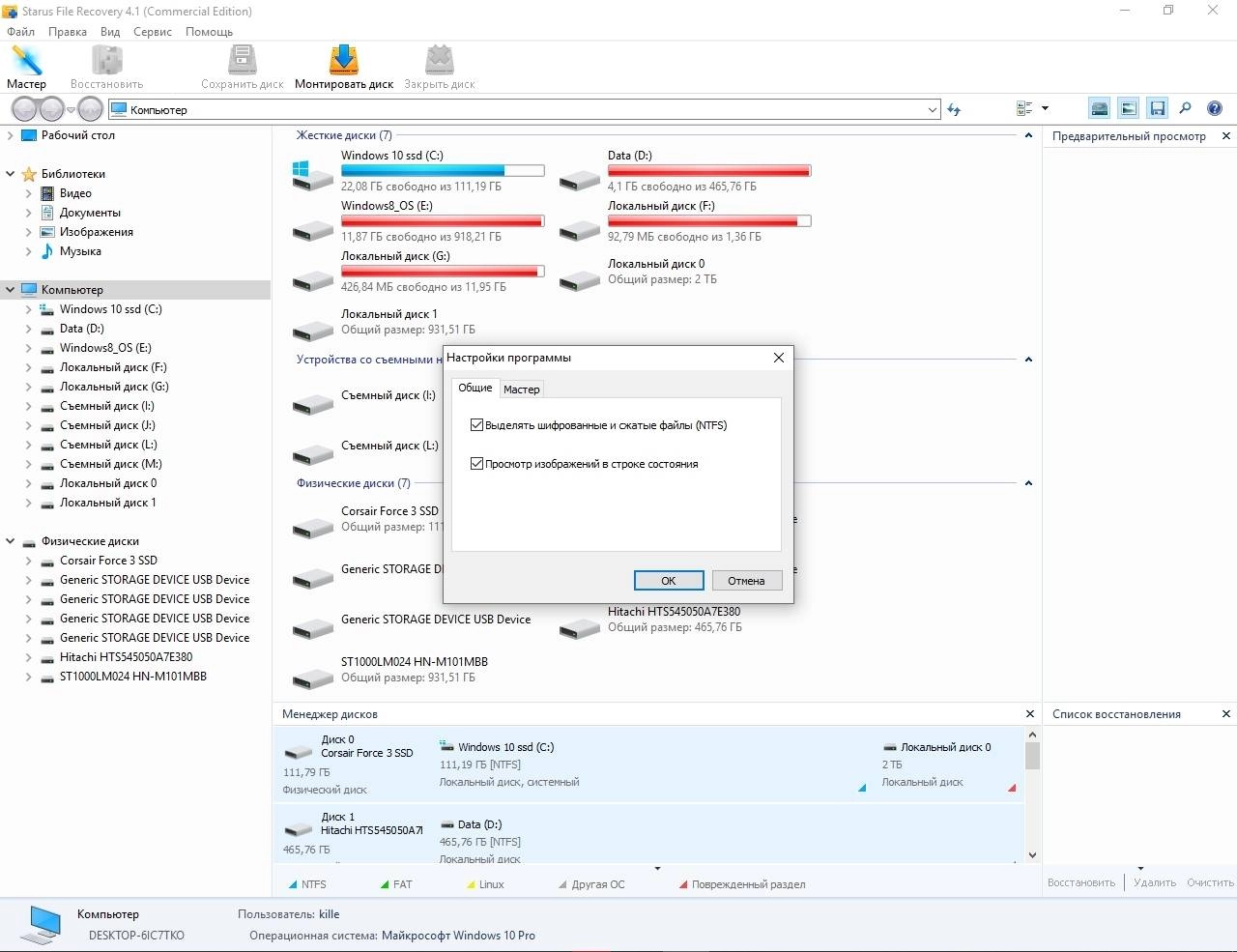Screen dimensions: 1237x952
Task: Click Удалить below the recovery list
Action: 1155,882
